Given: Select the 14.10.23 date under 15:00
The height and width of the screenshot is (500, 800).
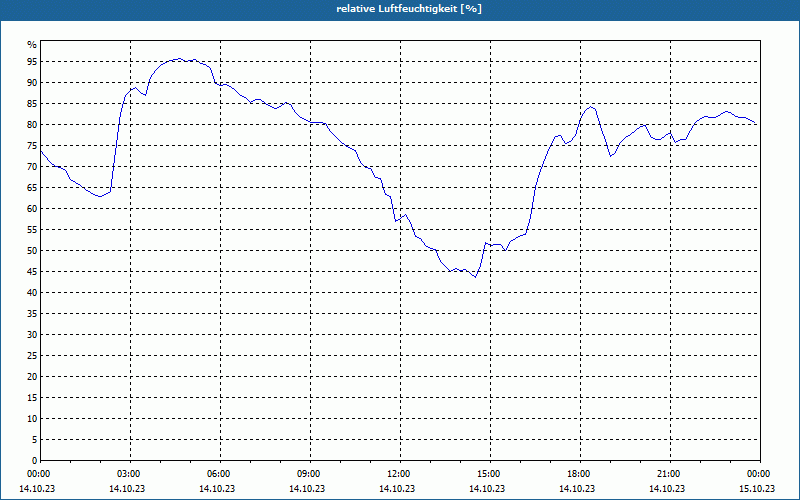Looking at the screenshot, I should coord(487,489).
